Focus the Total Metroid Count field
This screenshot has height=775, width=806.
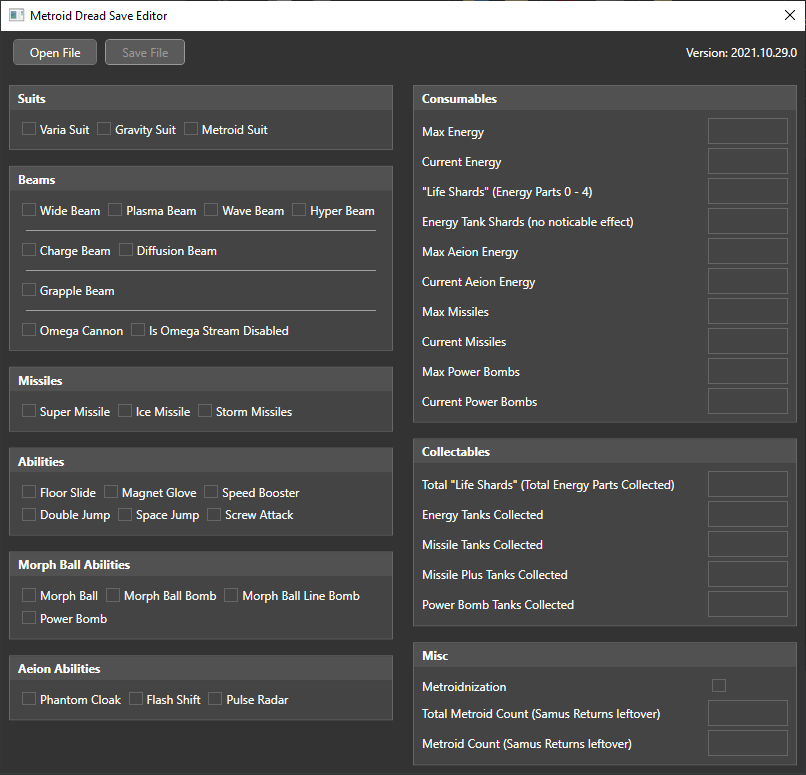coord(733,713)
